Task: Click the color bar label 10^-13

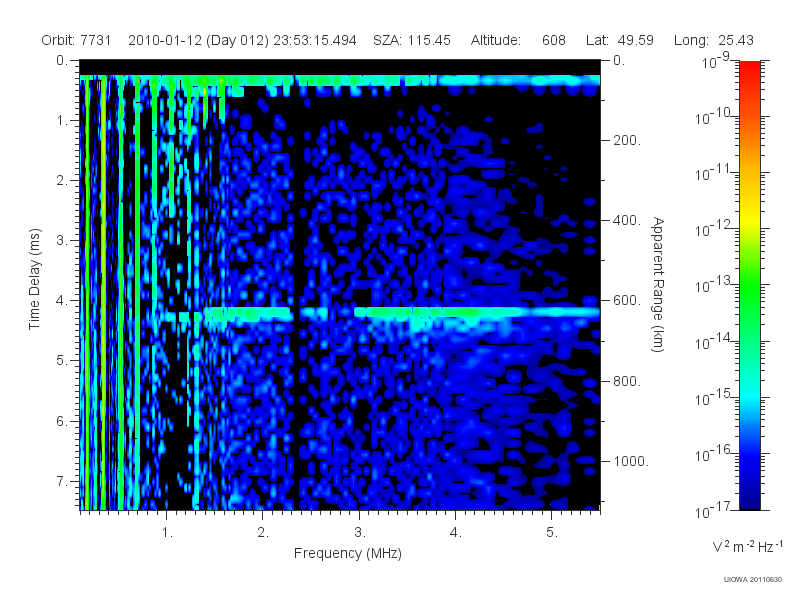Action: point(713,286)
